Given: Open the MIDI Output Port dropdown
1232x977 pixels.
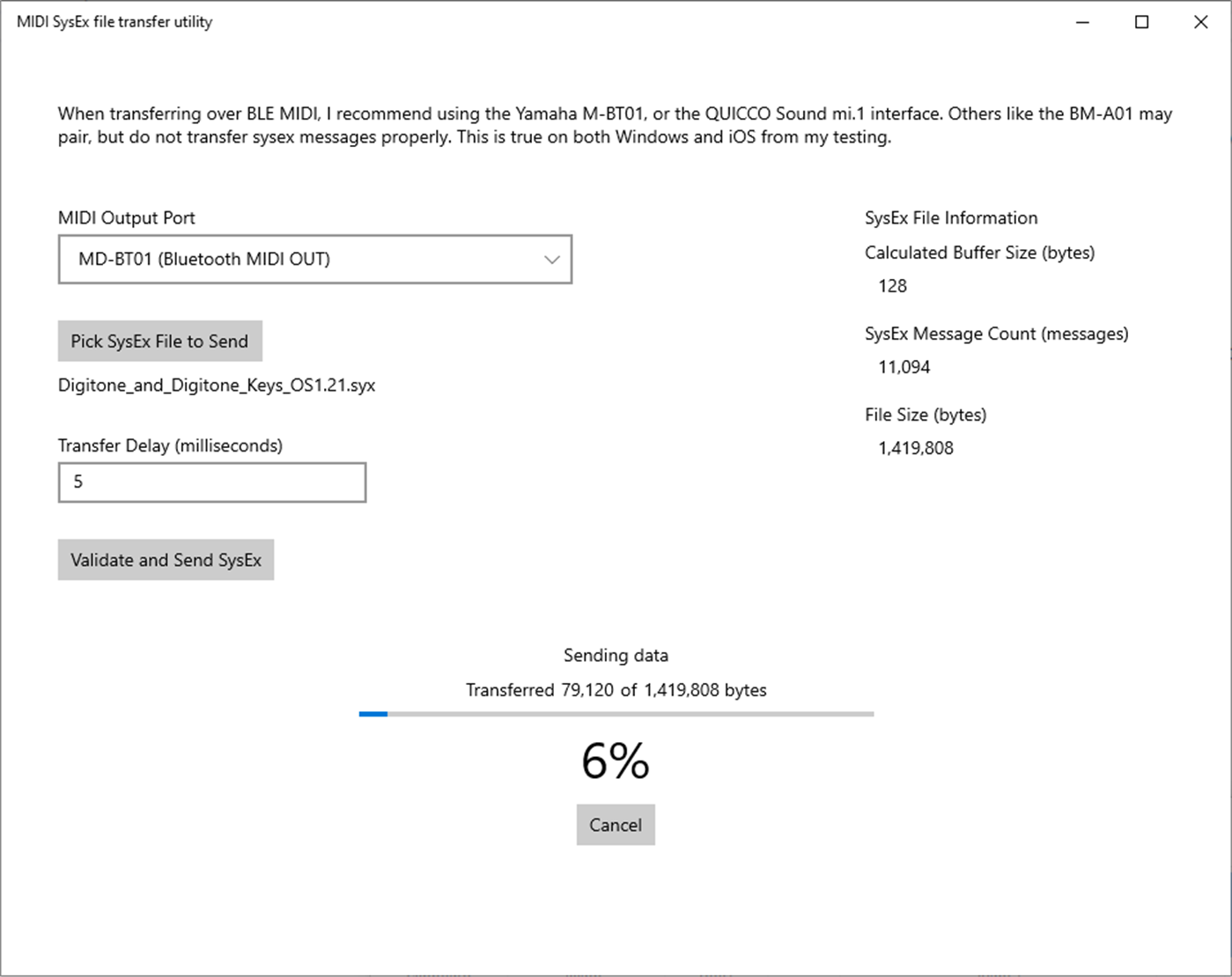Looking at the screenshot, I should point(314,259).
